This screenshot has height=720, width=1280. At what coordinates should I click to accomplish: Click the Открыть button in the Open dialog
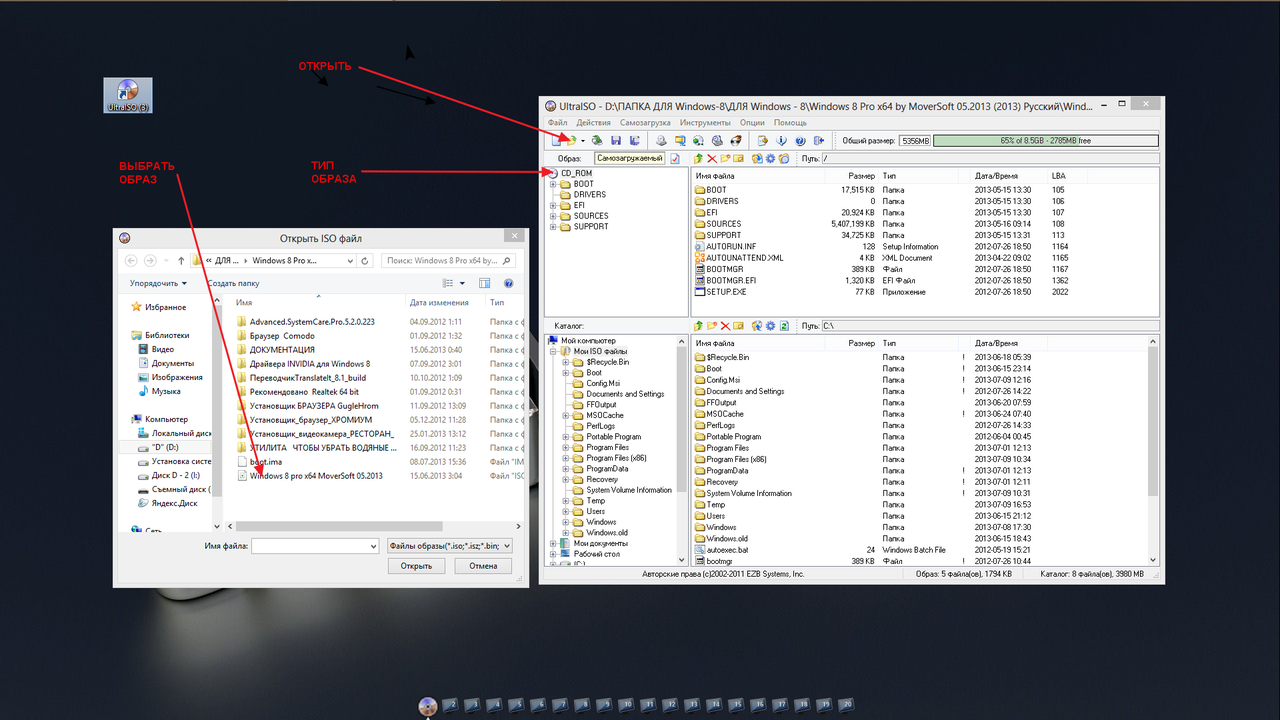click(416, 566)
